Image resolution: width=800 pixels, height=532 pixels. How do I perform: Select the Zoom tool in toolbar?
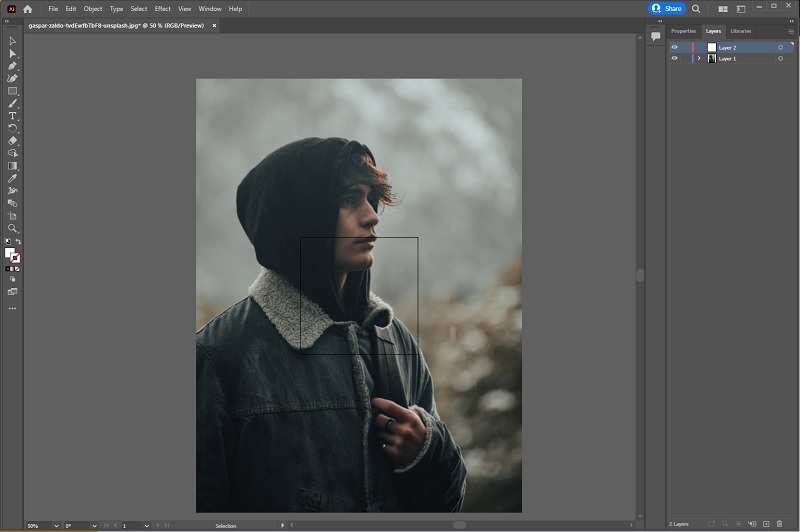[x=13, y=228]
